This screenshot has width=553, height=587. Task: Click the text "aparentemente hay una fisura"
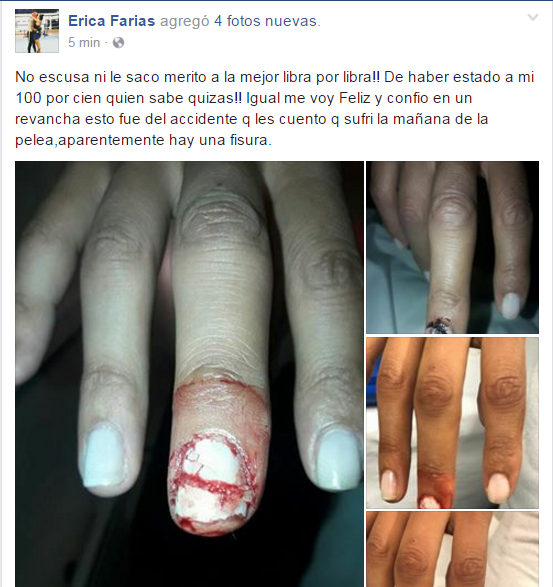[x=165, y=140]
